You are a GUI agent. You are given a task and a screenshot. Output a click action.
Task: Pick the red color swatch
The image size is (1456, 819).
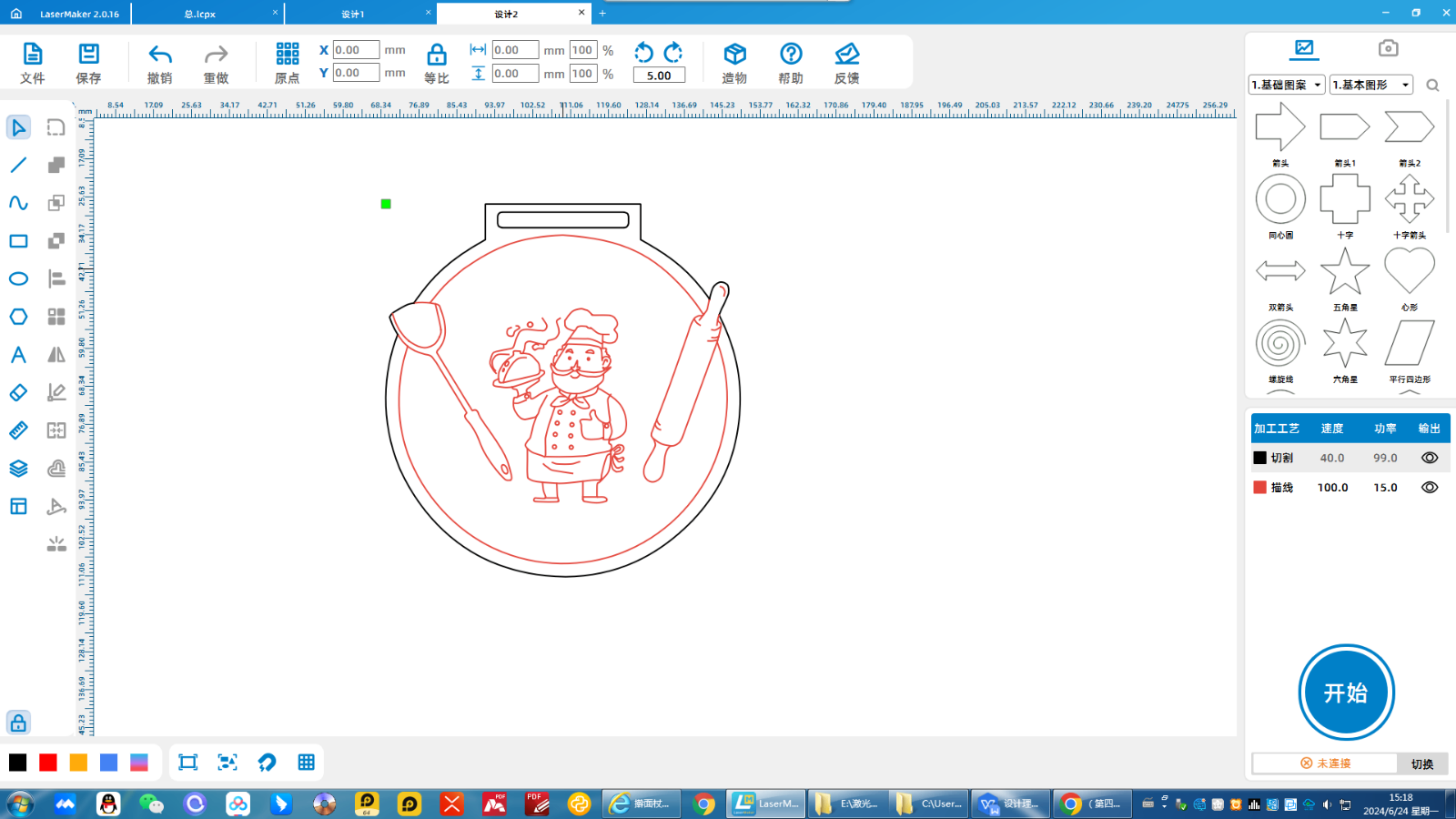48,763
